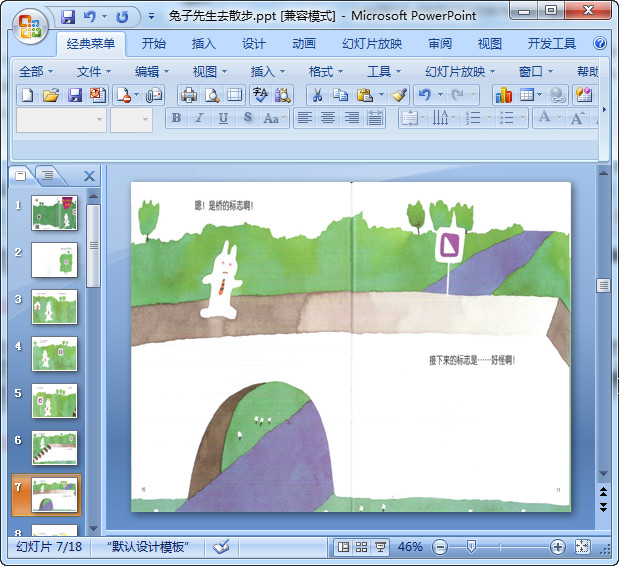Center the text alignment

point(328,118)
